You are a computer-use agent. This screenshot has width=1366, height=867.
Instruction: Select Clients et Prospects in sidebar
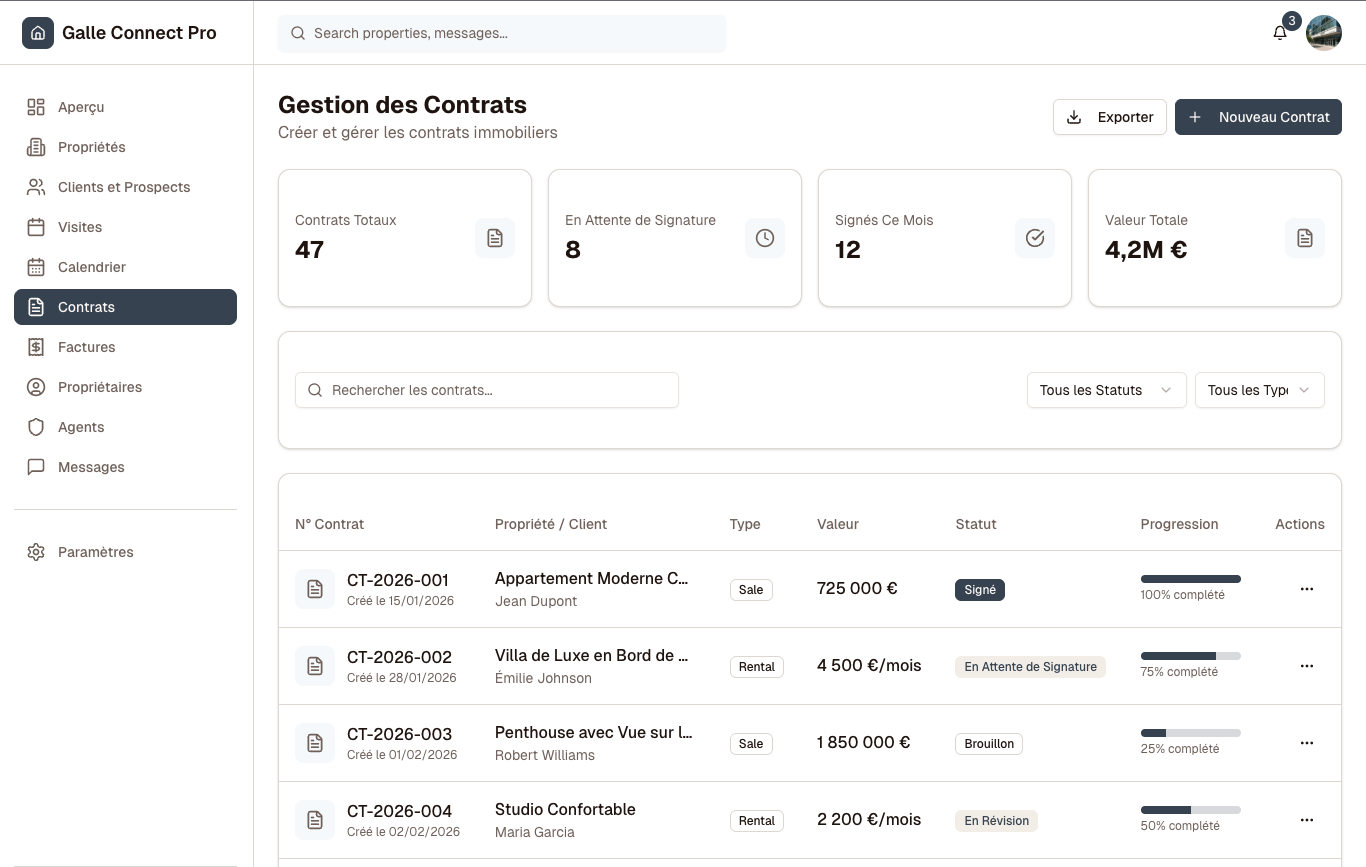pyautogui.click(x=124, y=187)
